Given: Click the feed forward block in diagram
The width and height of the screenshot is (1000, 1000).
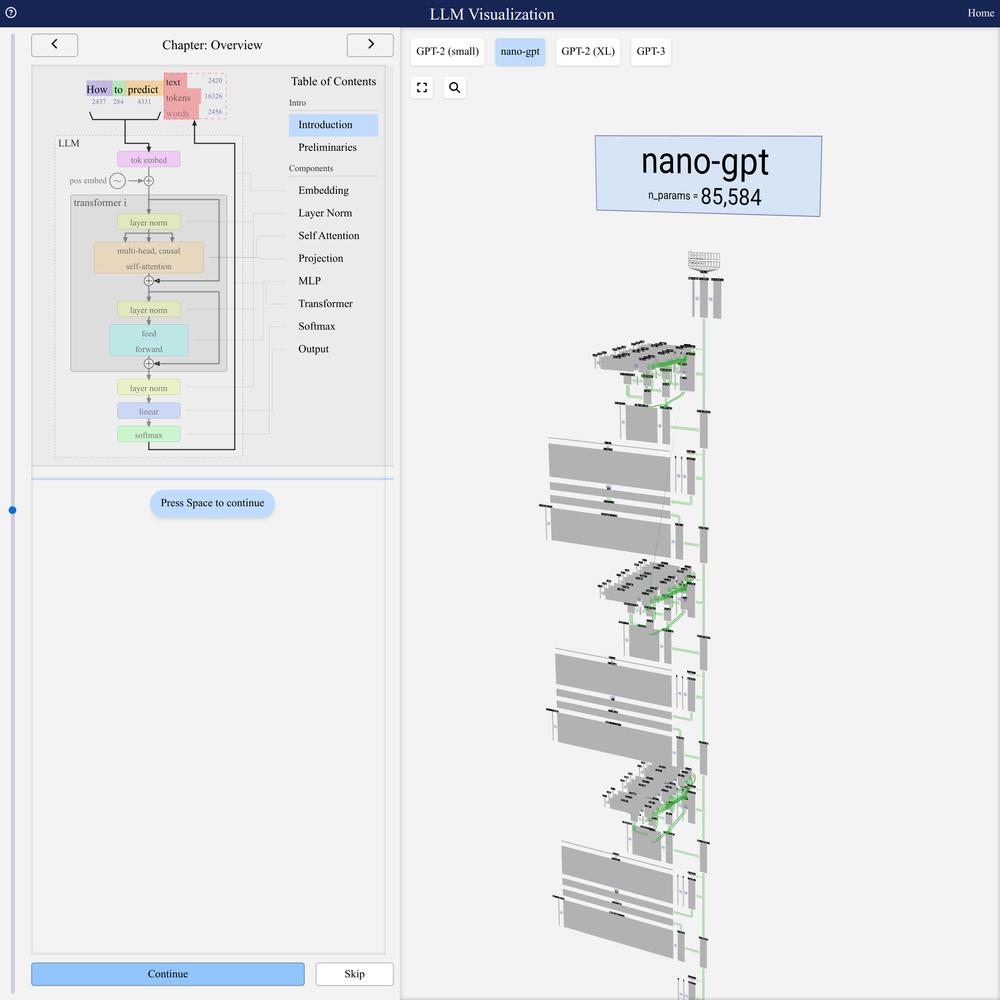Looking at the screenshot, I should [x=149, y=341].
